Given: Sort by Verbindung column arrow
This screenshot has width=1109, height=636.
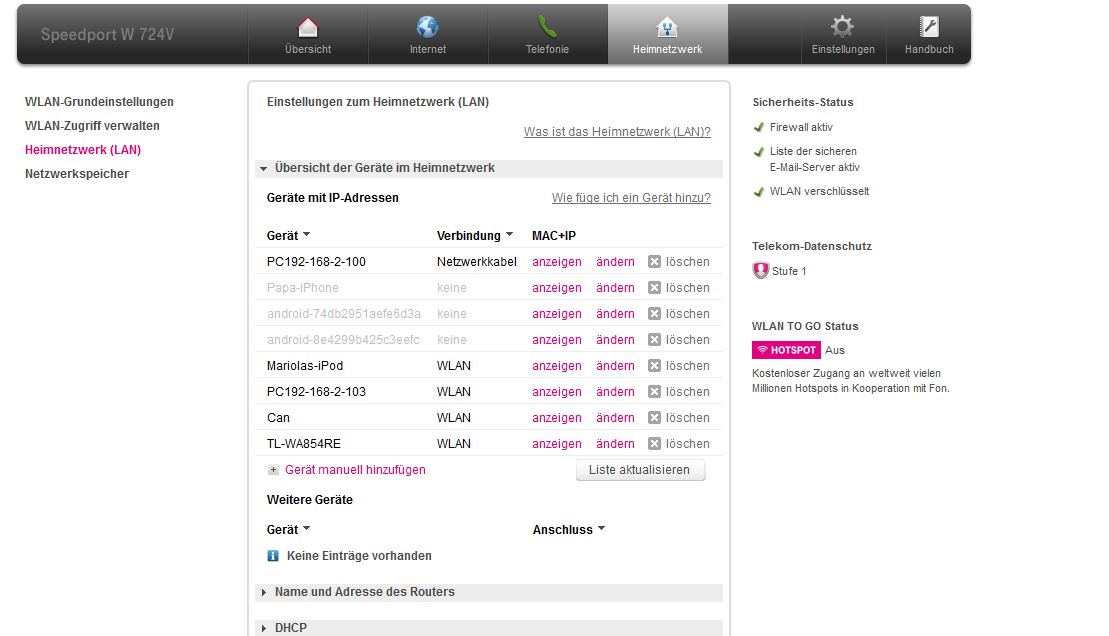Looking at the screenshot, I should [509, 234].
